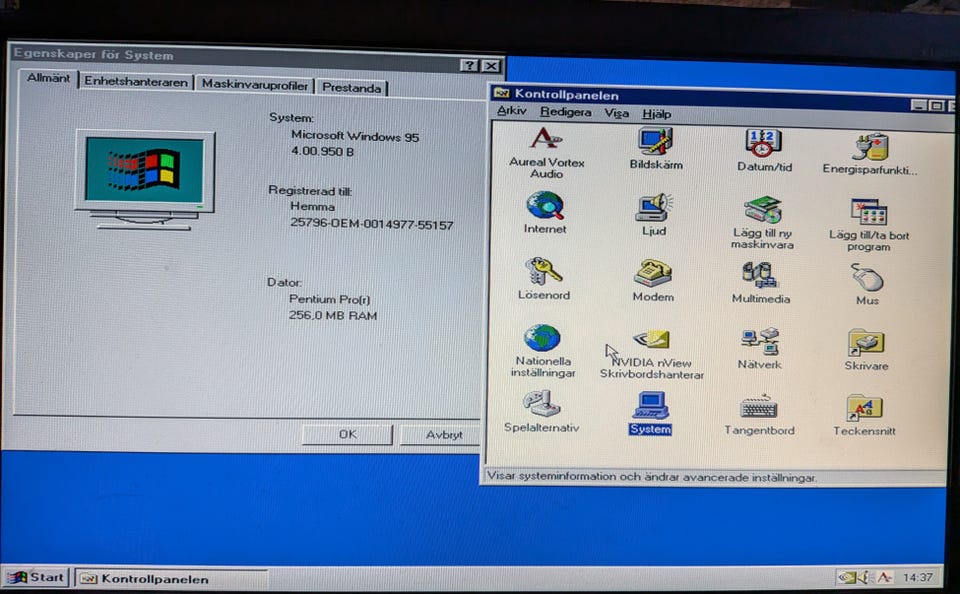
Task: Select the Energisparfunktioner power icon
Action: click(x=870, y=146)
